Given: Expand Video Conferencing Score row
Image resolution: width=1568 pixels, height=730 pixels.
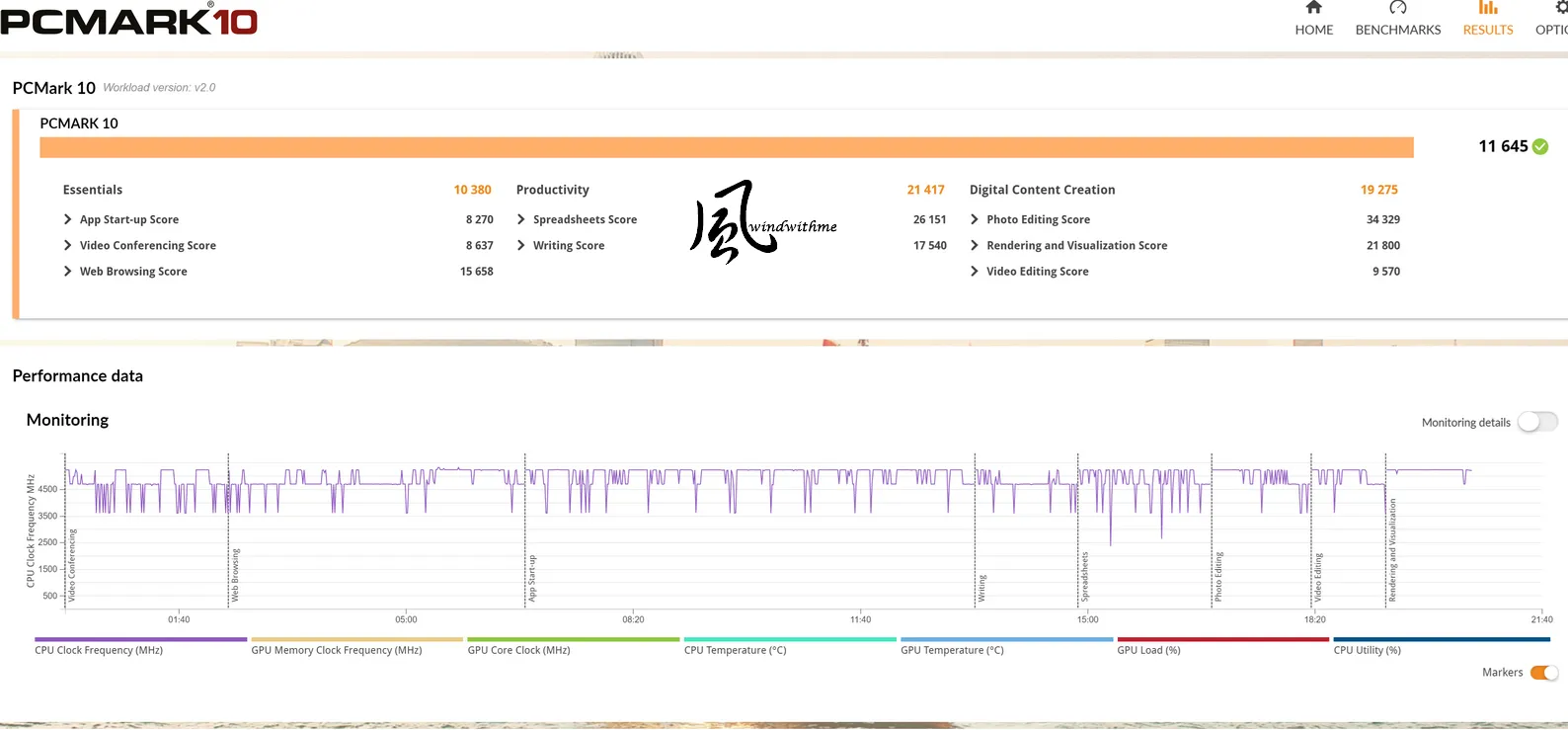Looking at the screenshot, I should [67, 245].
